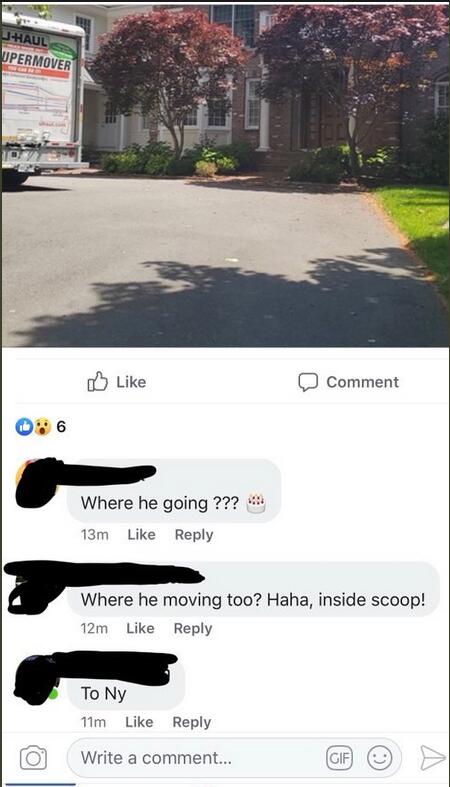Tap the thumbs-up Like icon under photo
The width and height of the screenshot is (450, 787).
tap(98, 382)
